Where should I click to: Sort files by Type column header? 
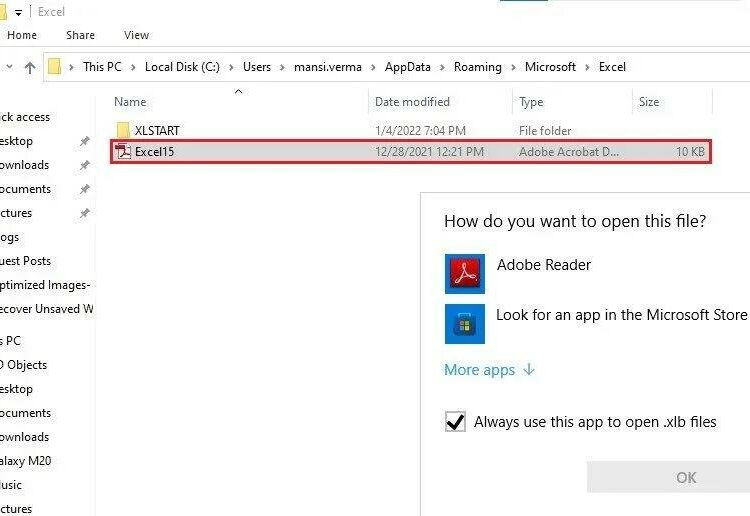(531, 102)
